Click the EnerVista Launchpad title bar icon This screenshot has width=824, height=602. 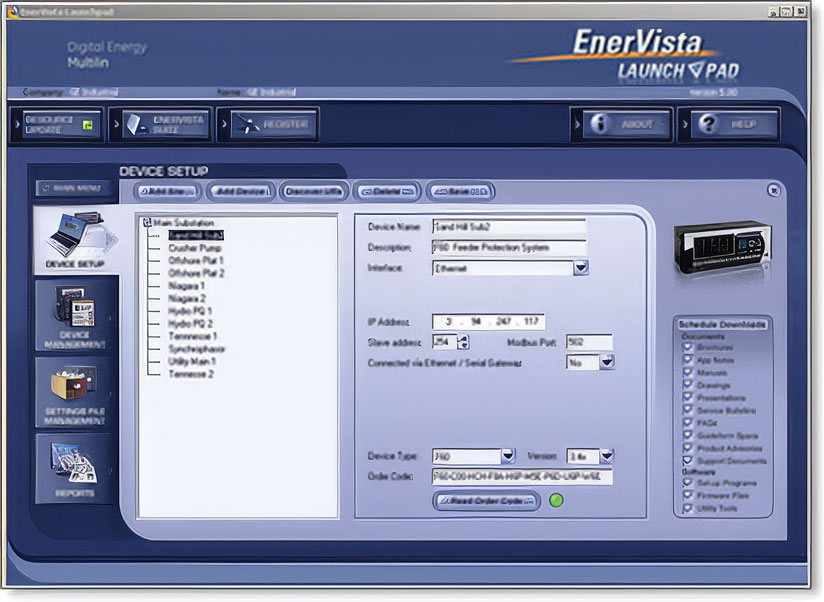[13, 11]
